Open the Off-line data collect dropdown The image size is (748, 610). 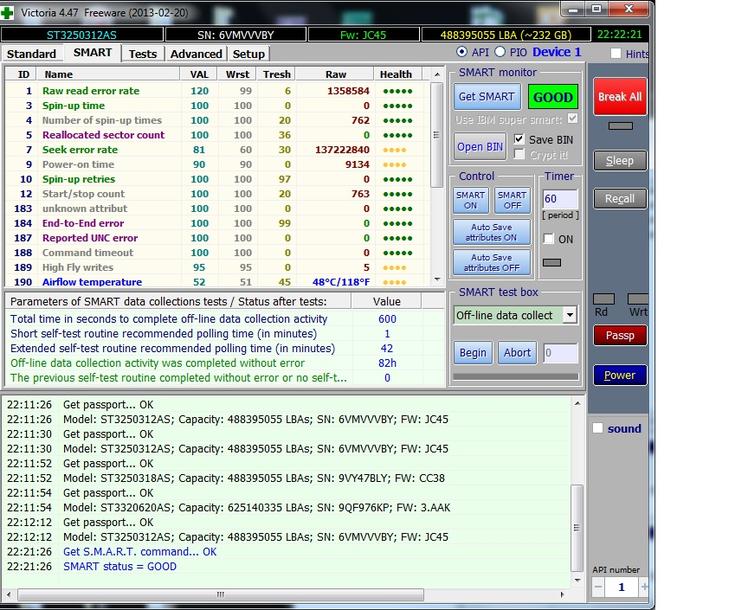click(x=570, y=315)
